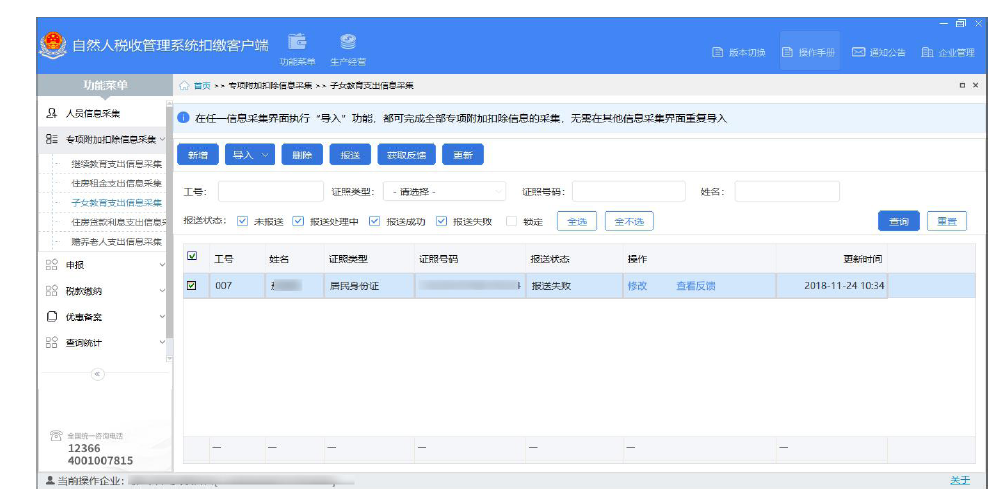Screen dimensions: 1003x502
Task: Click the 人员信息采集 person icon
Action: (x=52, y=113)
